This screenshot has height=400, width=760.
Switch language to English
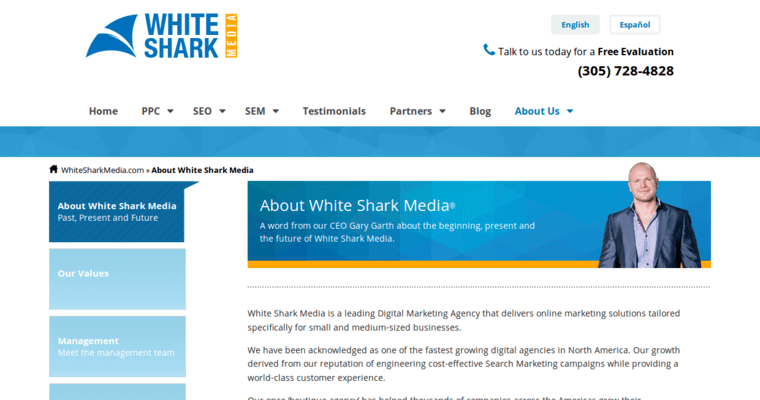click(x=575, y=25)
